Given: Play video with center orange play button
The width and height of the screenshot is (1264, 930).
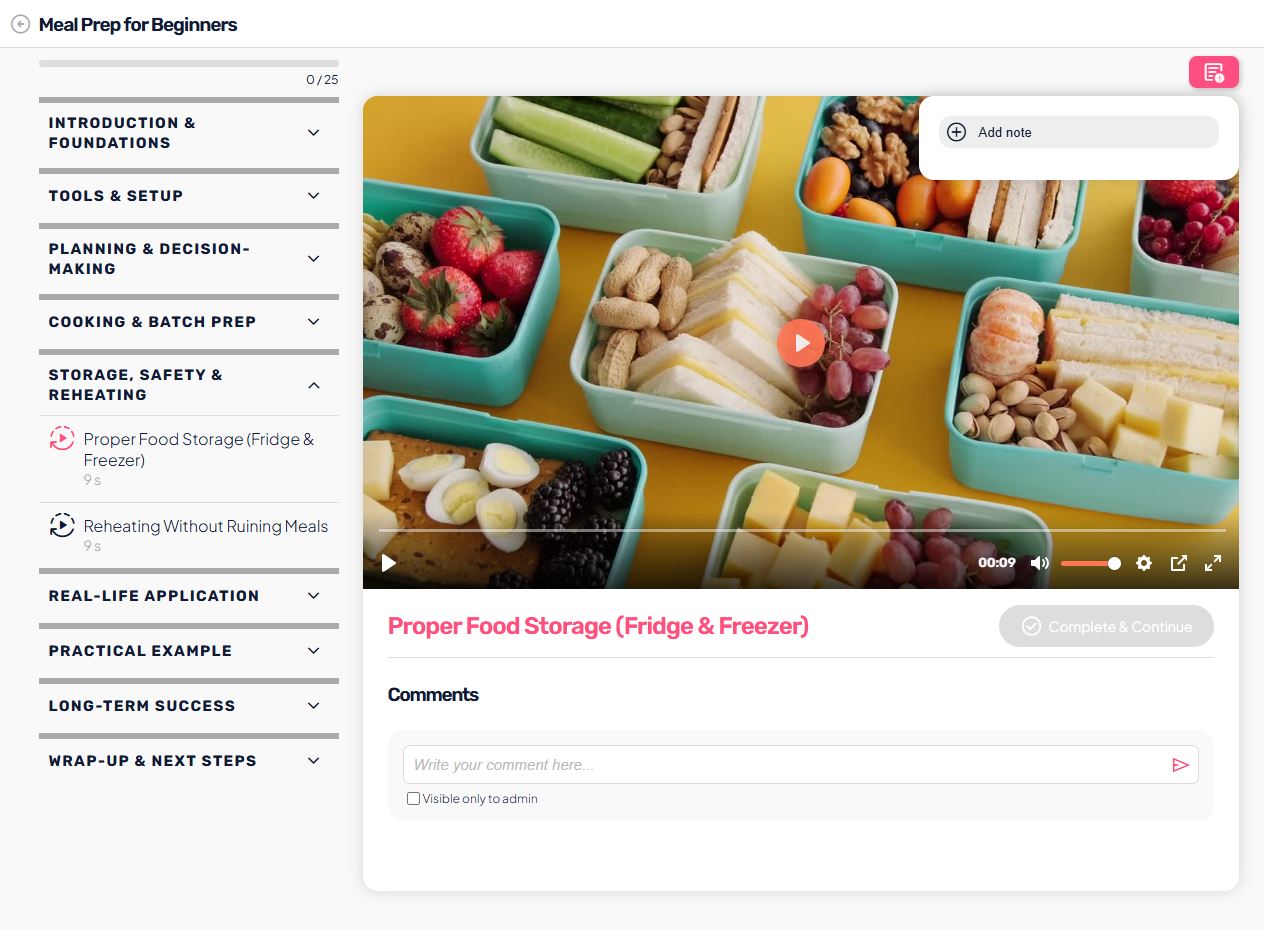Looking at the screenshot, I should (801, 343).
